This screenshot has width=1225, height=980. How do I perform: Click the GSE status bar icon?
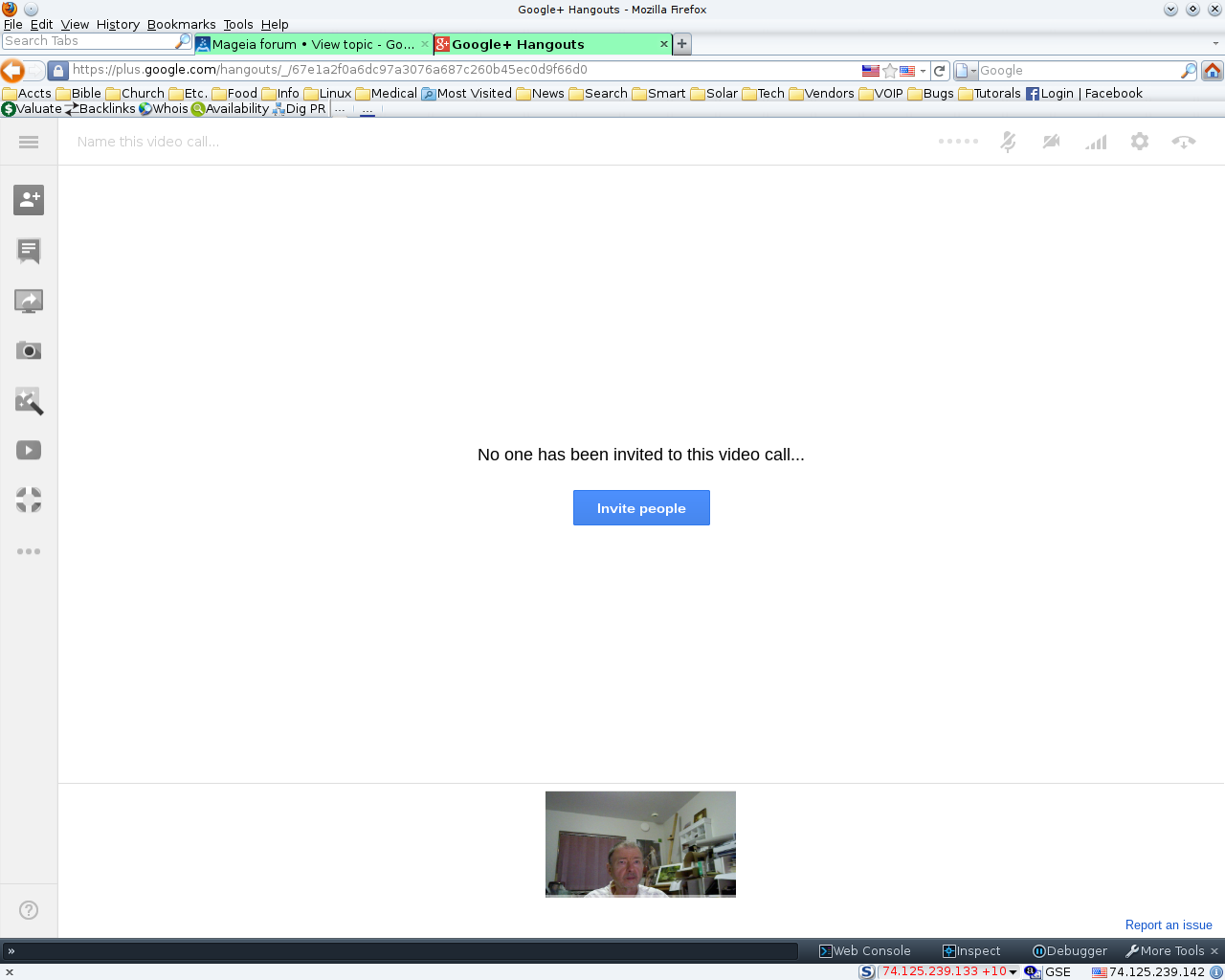tap(1047, 971)
